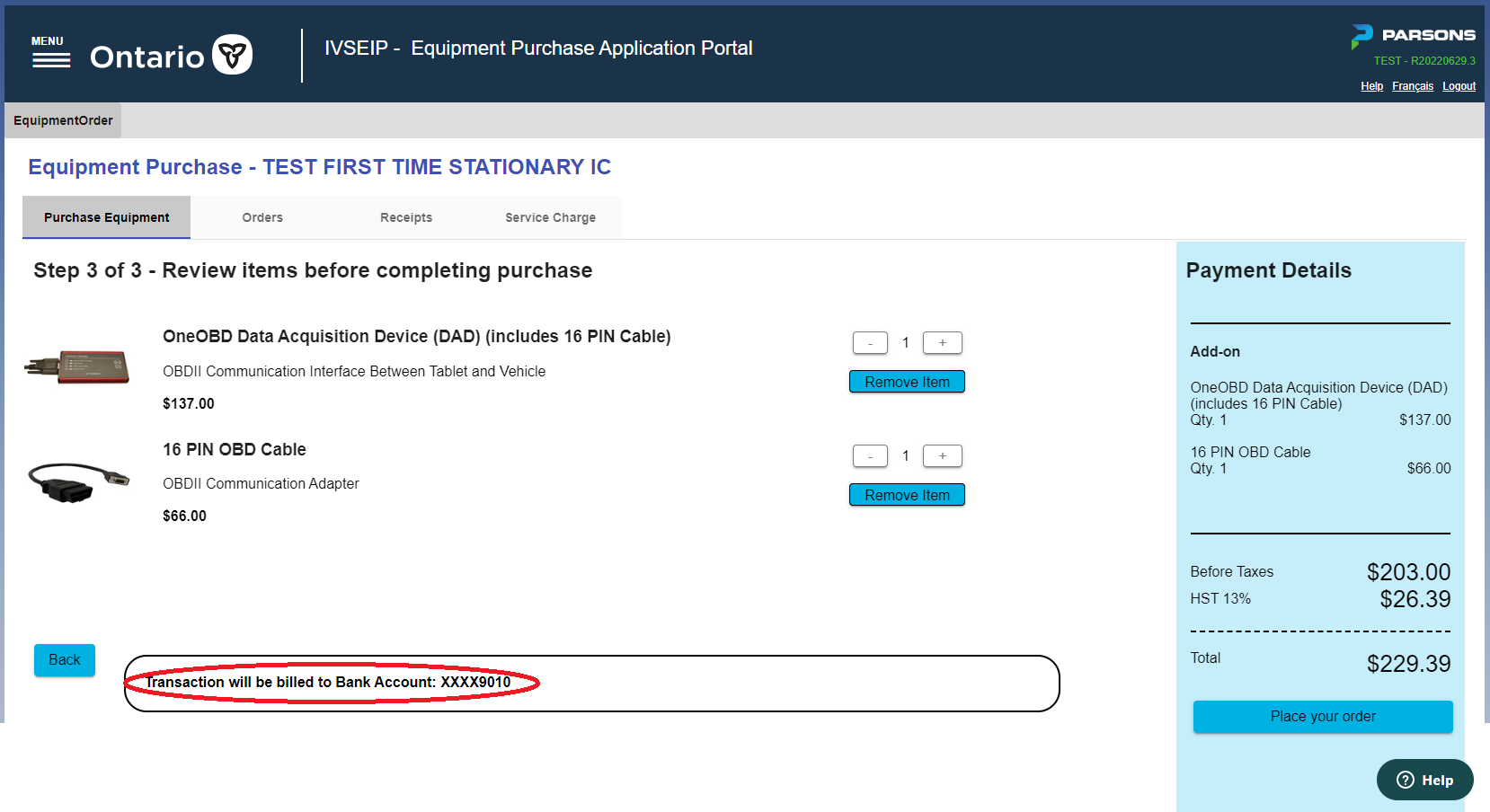Click the Logout link
Screen dimensions: 1490x812
click(x=1459, y=86)
